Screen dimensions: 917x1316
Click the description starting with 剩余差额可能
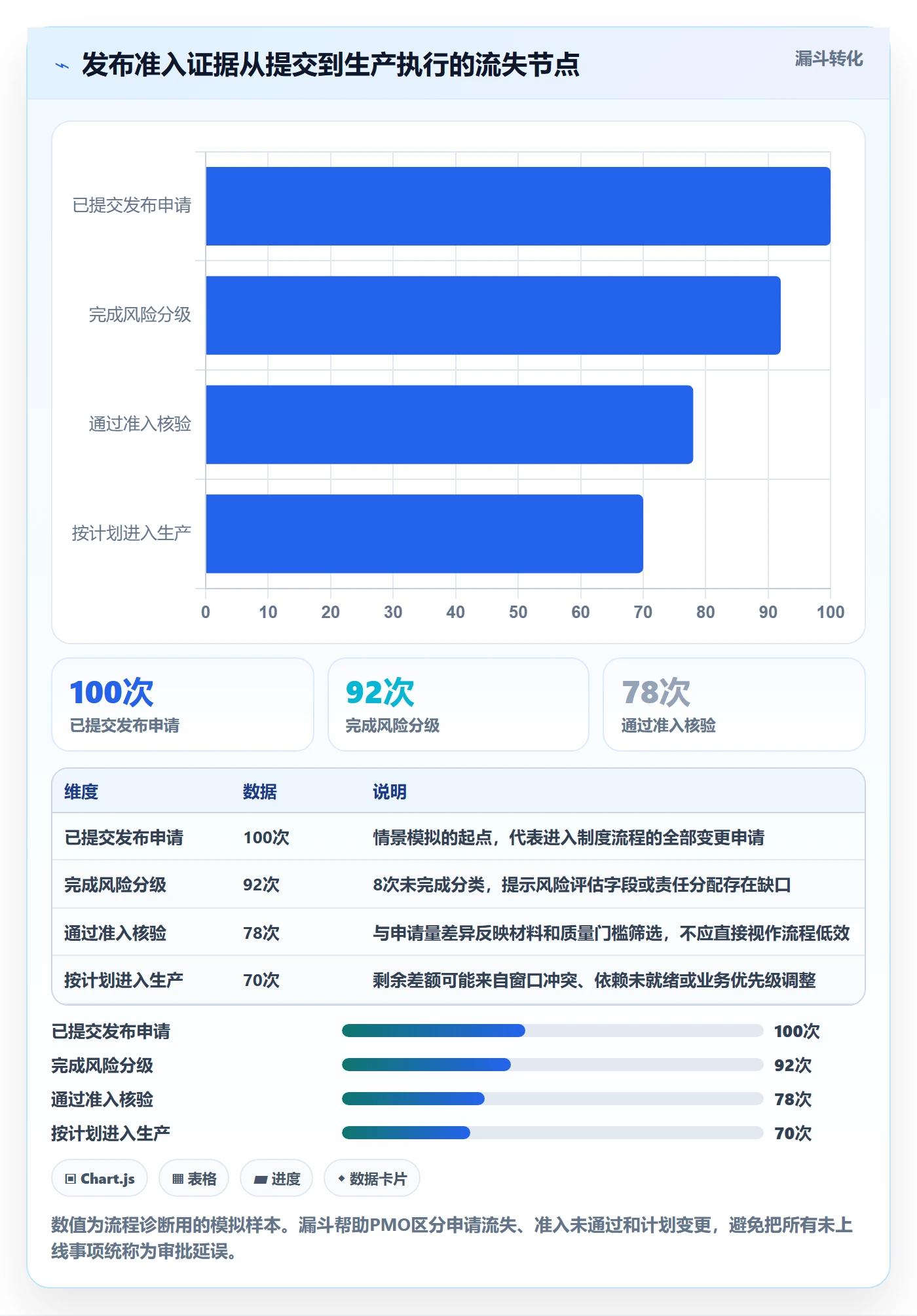click(x=594, y=980)
